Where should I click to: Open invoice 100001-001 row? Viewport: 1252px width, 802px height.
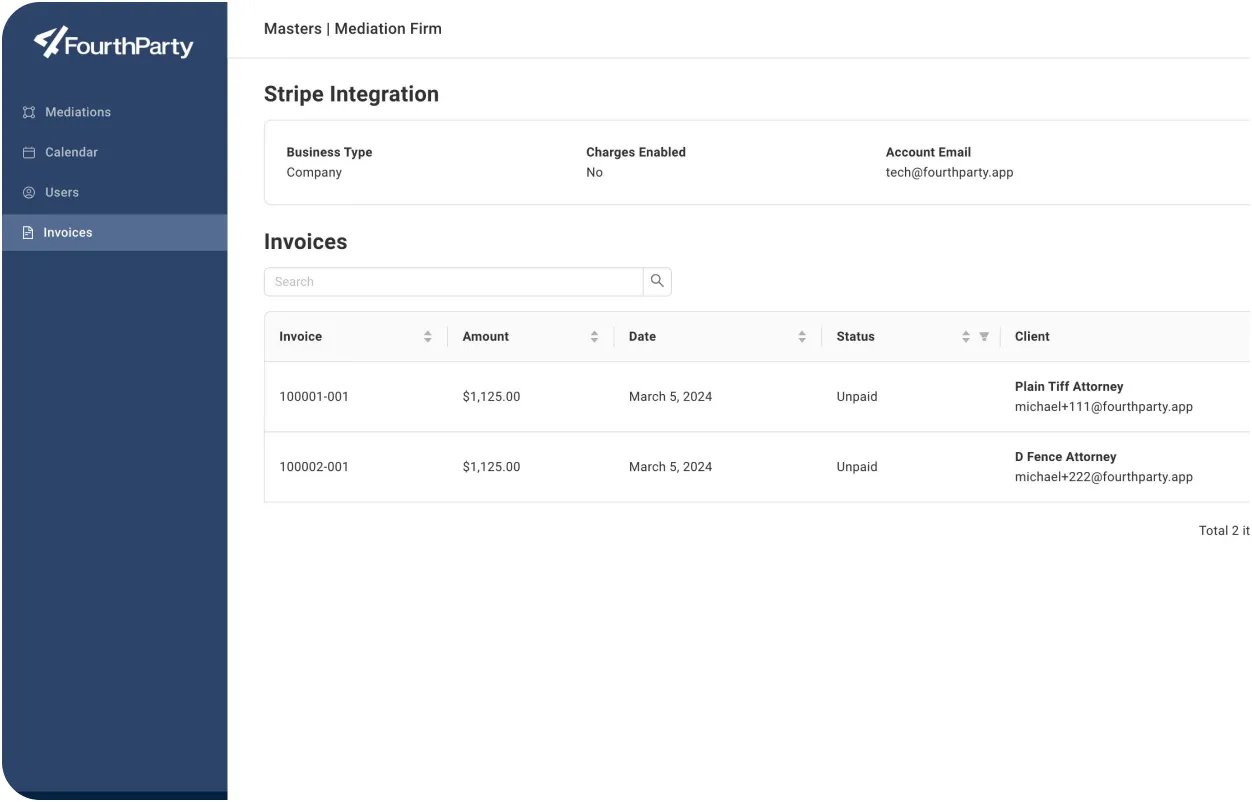coord(314,396)
